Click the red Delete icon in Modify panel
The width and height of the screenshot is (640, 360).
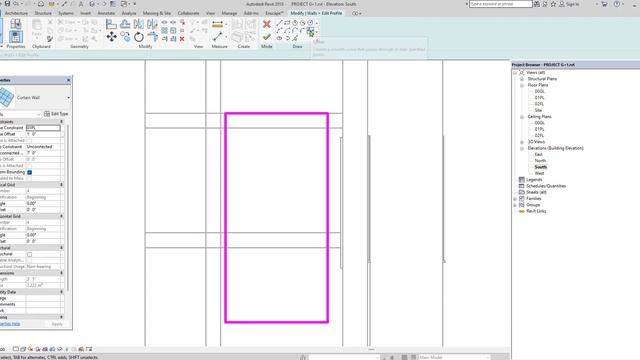pyautogui.click(x=182, y=39)
